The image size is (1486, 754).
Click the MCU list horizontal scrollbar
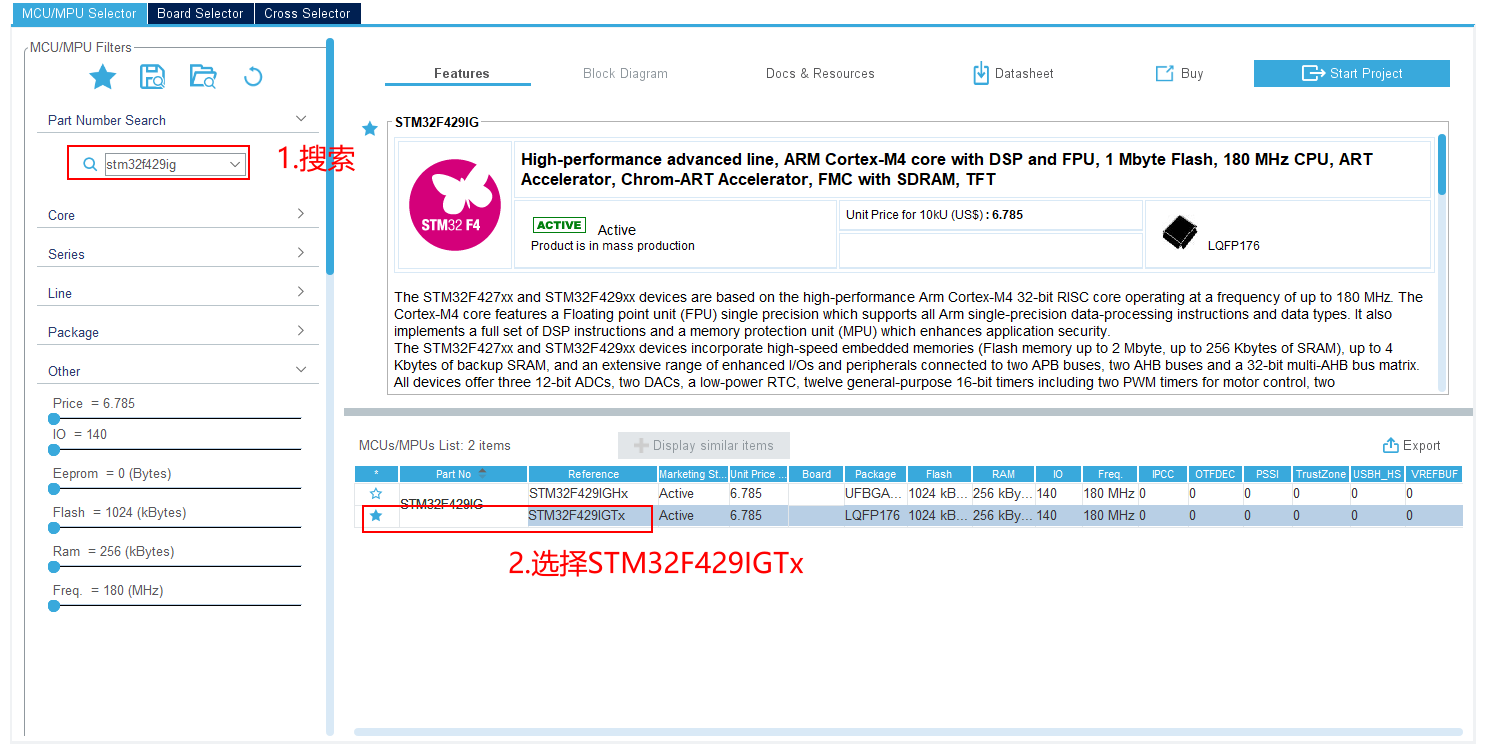coord(908,732)
